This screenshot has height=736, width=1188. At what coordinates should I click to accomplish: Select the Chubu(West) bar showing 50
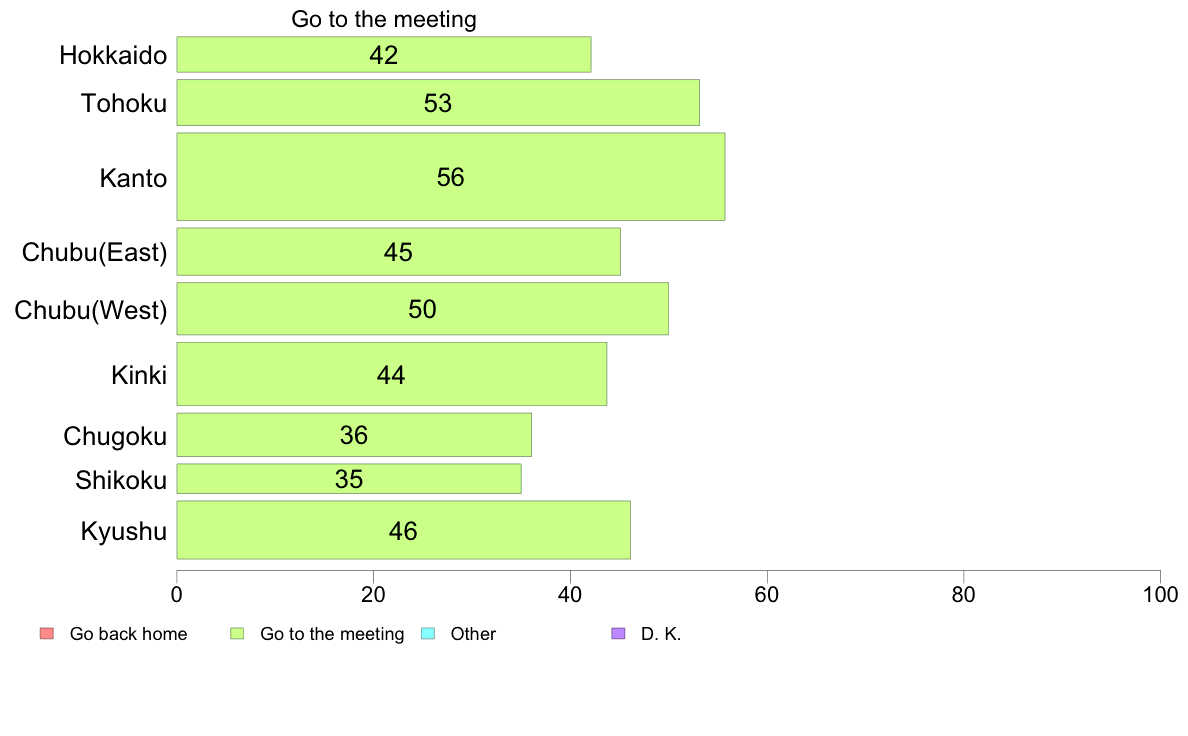[x=423, y=308]
